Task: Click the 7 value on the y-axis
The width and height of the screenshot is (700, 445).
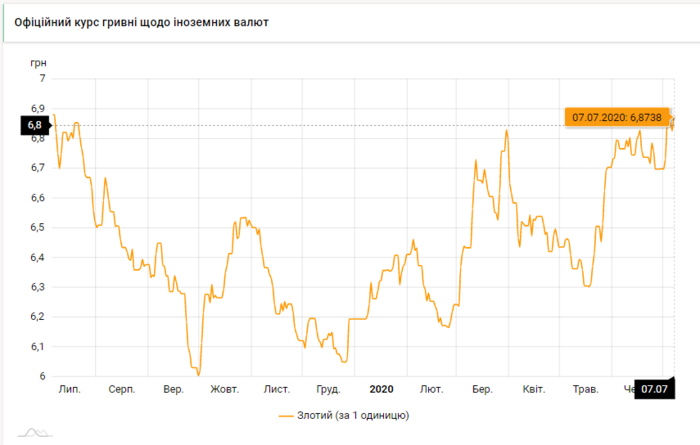Action: point(42,78)
